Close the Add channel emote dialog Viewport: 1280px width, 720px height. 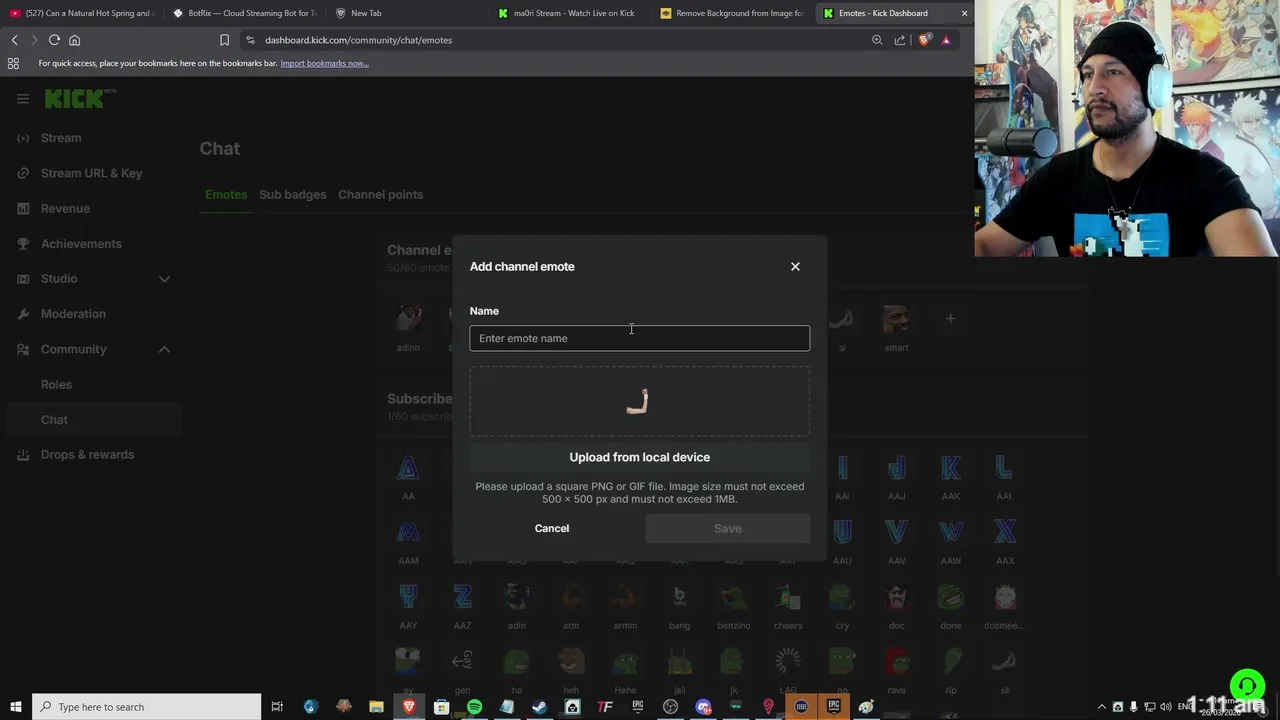pyautogui.click(x=795, y=266)
